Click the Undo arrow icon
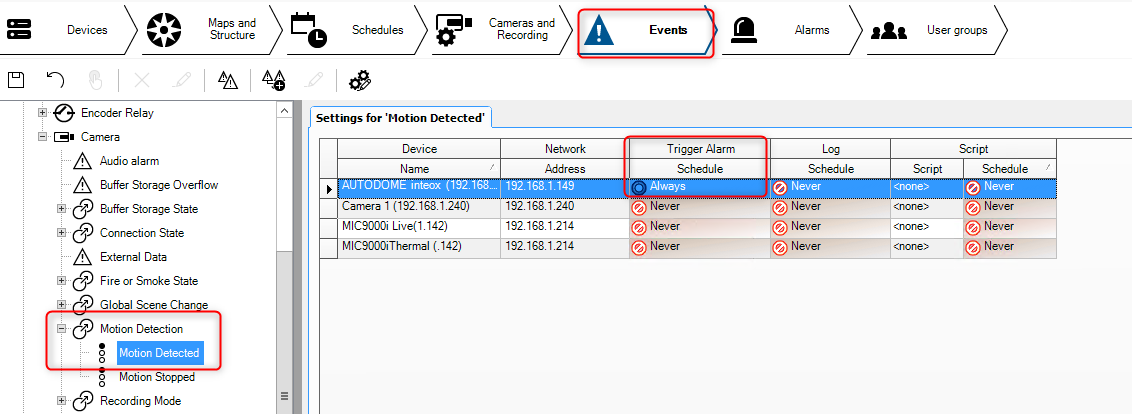Screen dimensions: 1132x414 click(x=56, y=80)
